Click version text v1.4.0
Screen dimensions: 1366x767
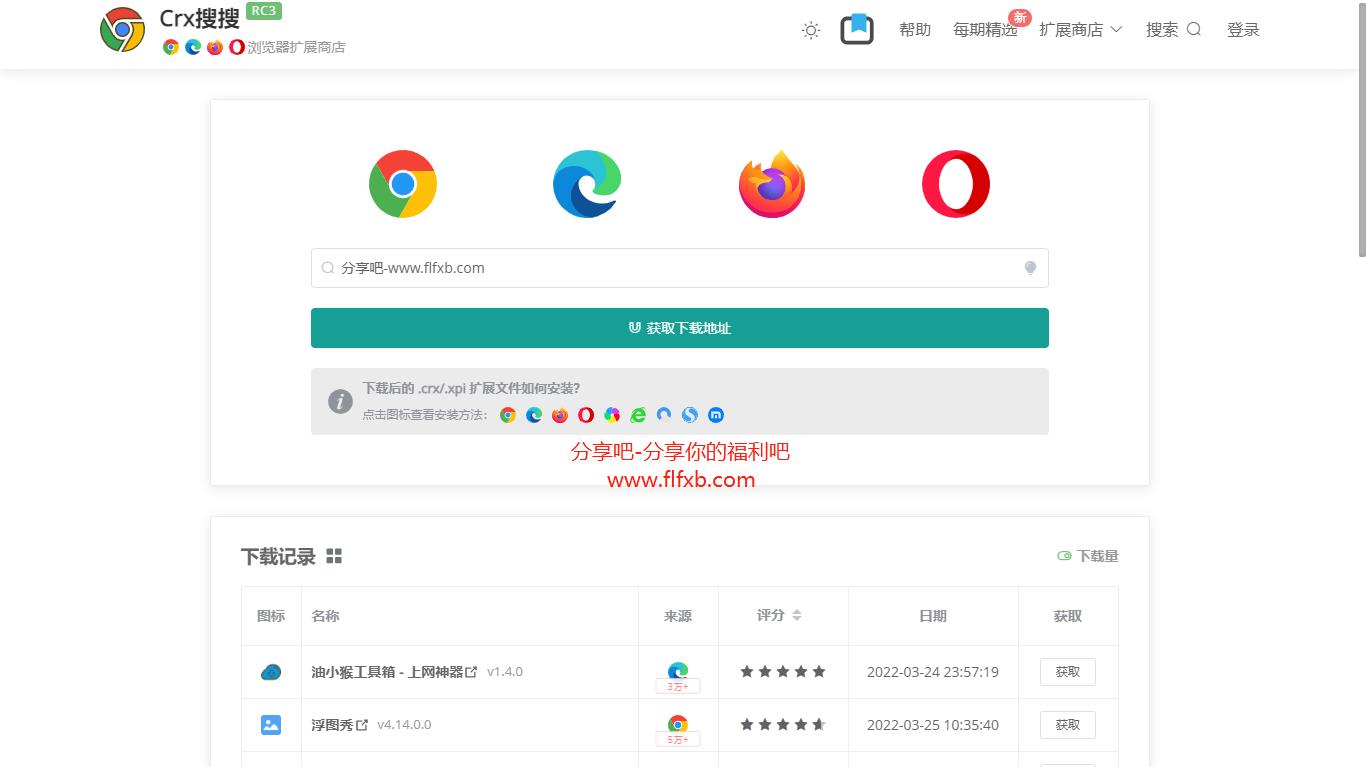[505, 672]
